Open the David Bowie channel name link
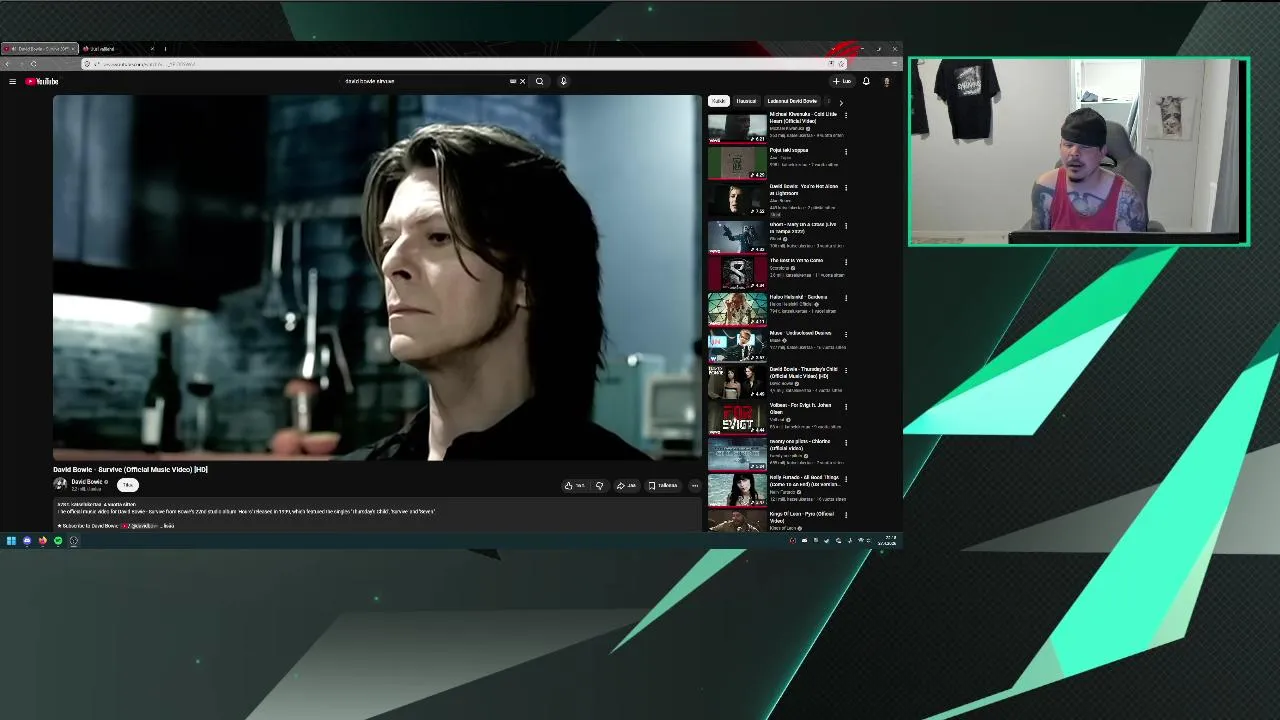Viewport: 1280px width, 720px height. click(x=87, y=482)
